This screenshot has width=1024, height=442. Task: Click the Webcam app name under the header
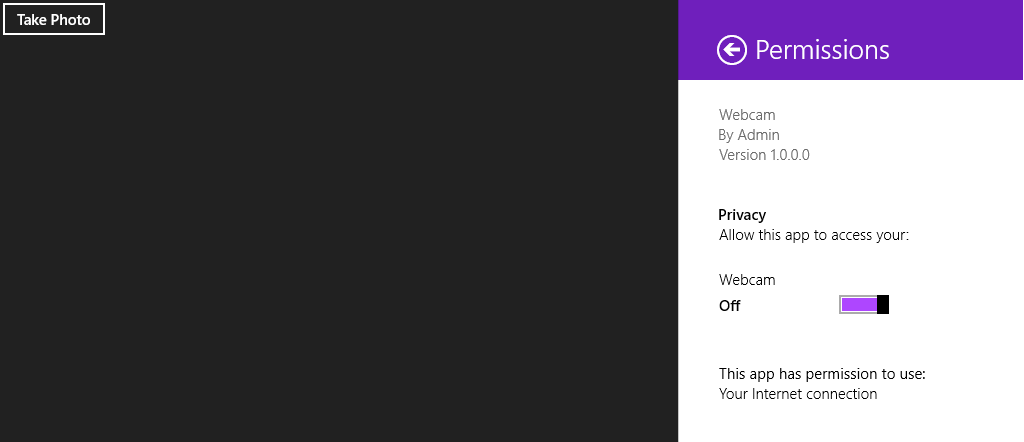coord(747,115)
